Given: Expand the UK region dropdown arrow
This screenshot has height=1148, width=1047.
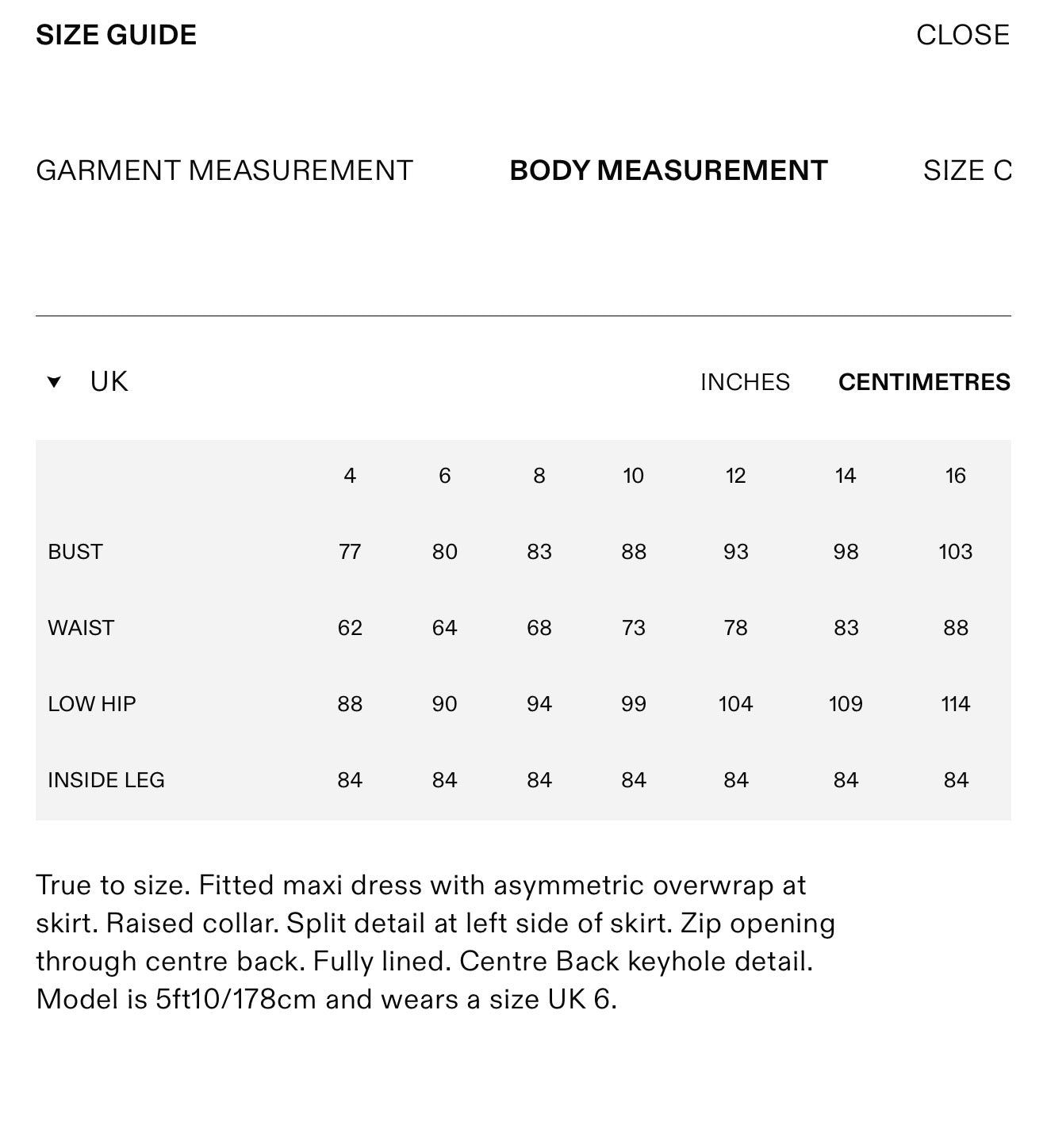Looking at the screenshot, I should pos(54,382).
